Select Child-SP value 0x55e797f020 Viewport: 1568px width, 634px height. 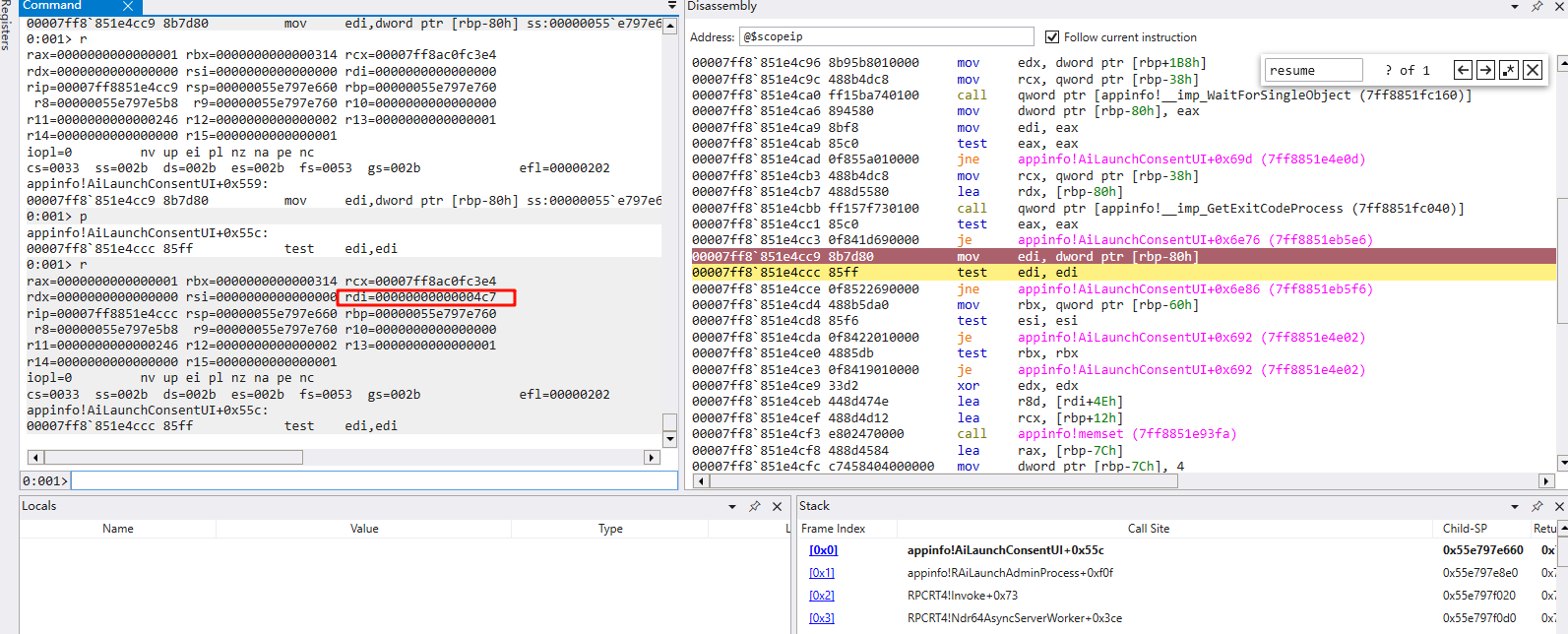[x=1479, y=596]
